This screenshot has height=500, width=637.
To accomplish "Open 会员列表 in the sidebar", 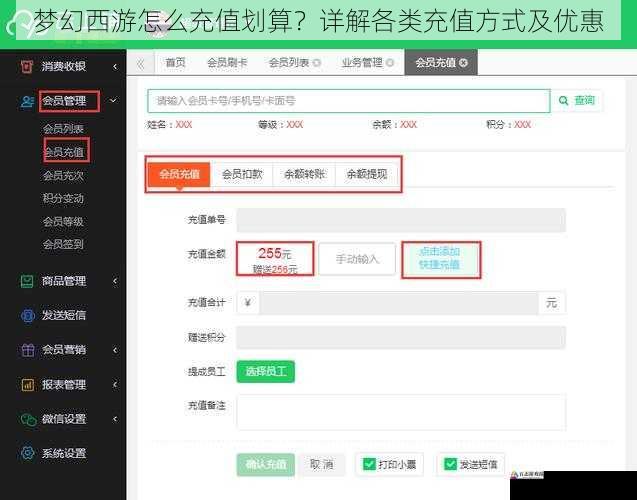I will [x=63, y=129].
